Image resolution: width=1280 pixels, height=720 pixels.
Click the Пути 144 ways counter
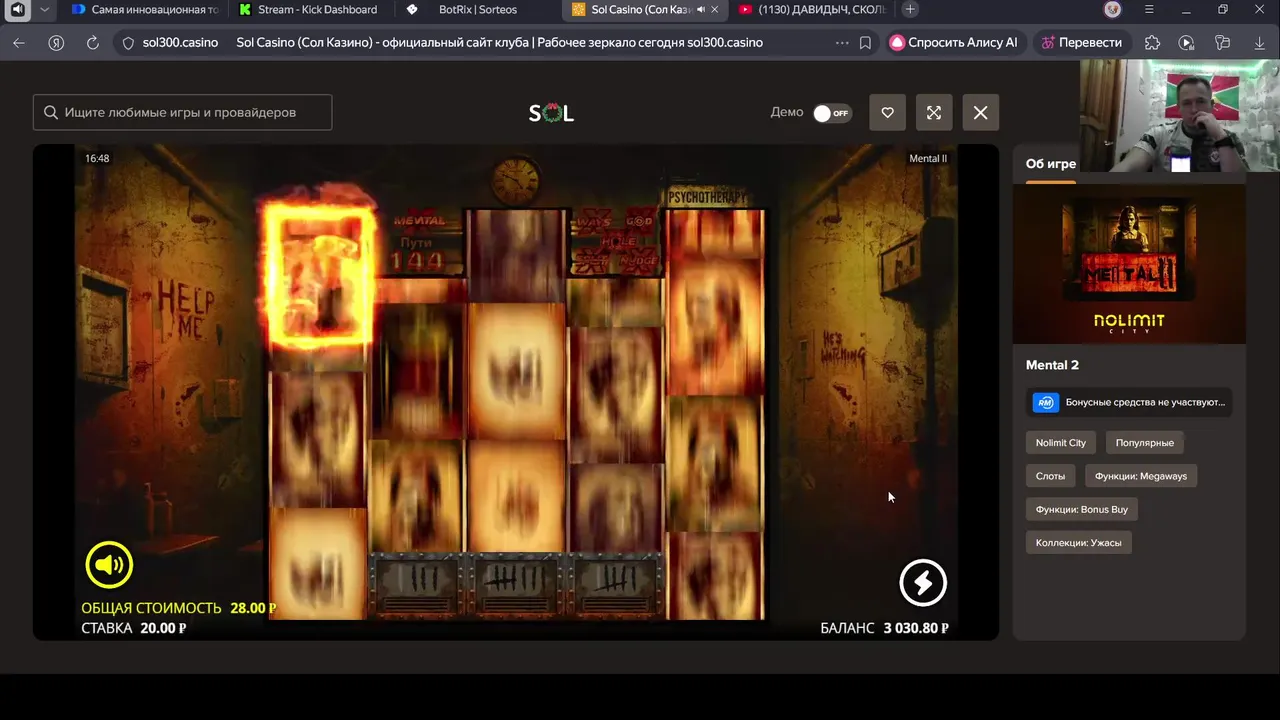point(415,252)
